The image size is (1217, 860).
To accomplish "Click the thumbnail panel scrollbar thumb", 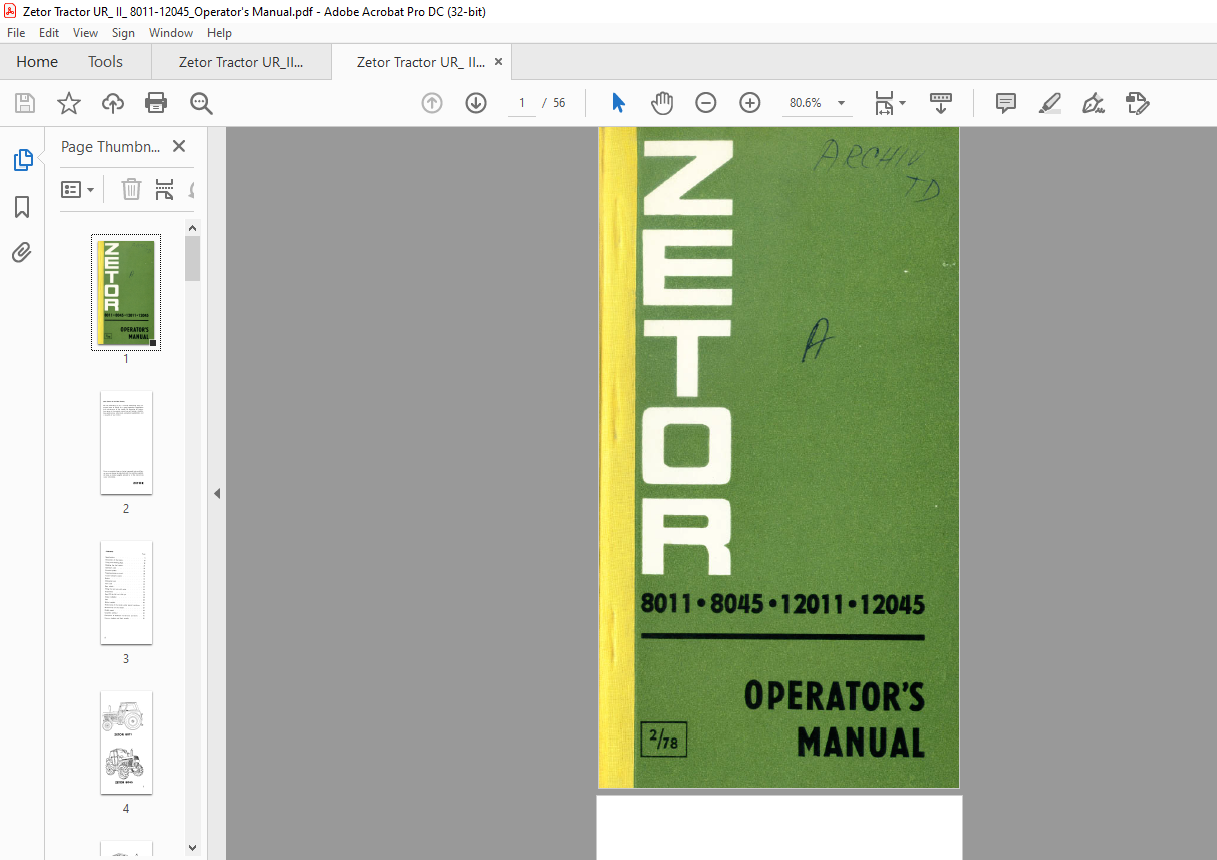I will 193,258.
